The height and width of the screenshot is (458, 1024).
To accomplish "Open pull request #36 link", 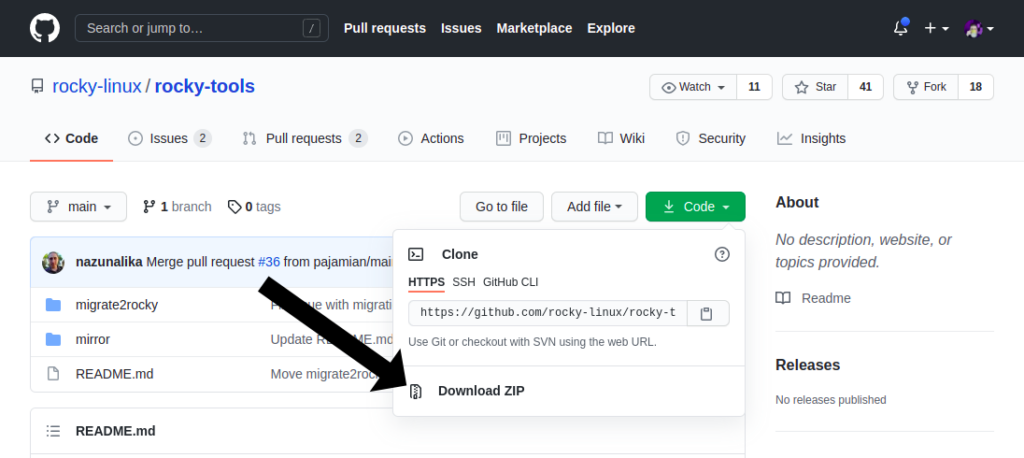I will (269, 262).
